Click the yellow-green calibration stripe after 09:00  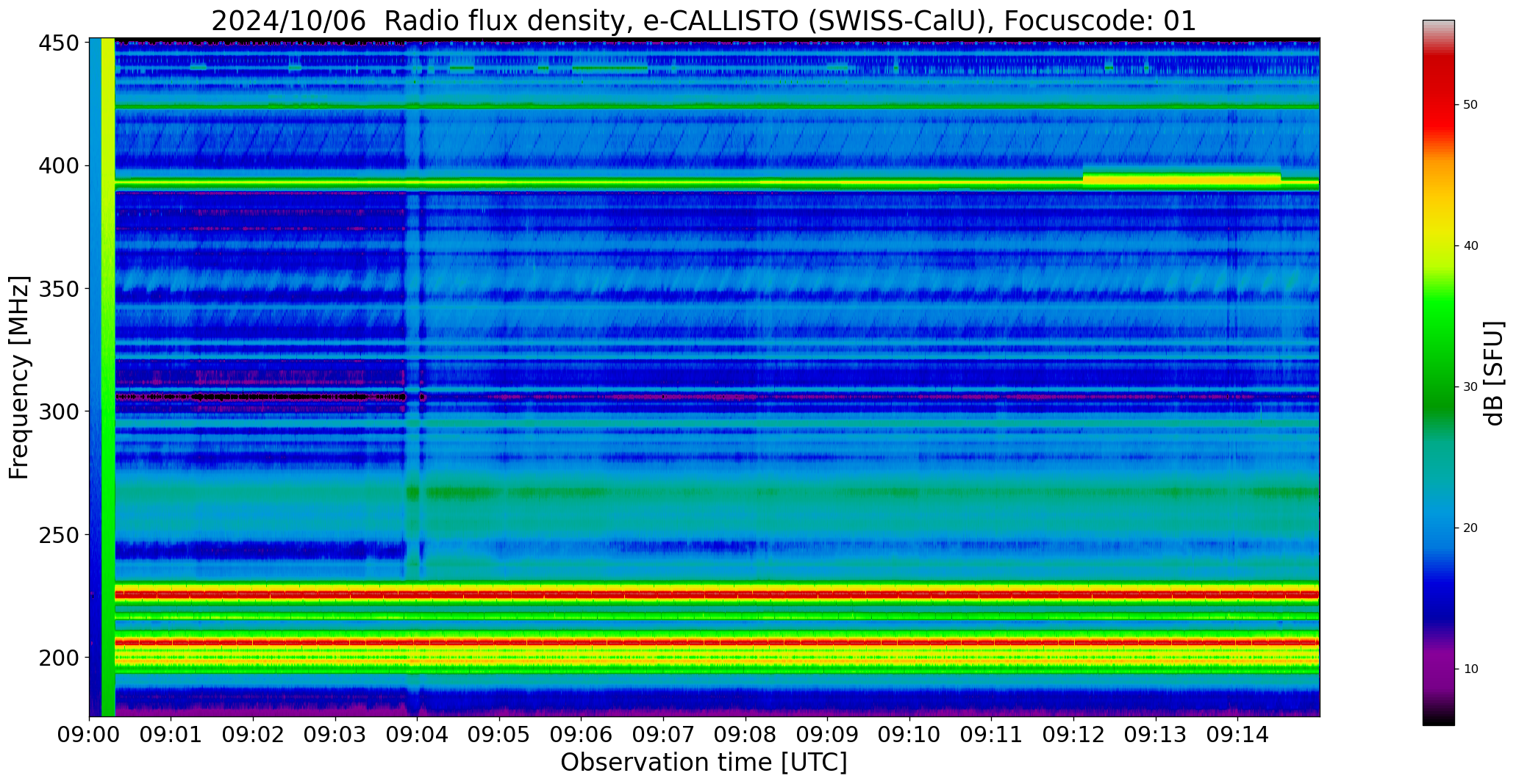108,377
